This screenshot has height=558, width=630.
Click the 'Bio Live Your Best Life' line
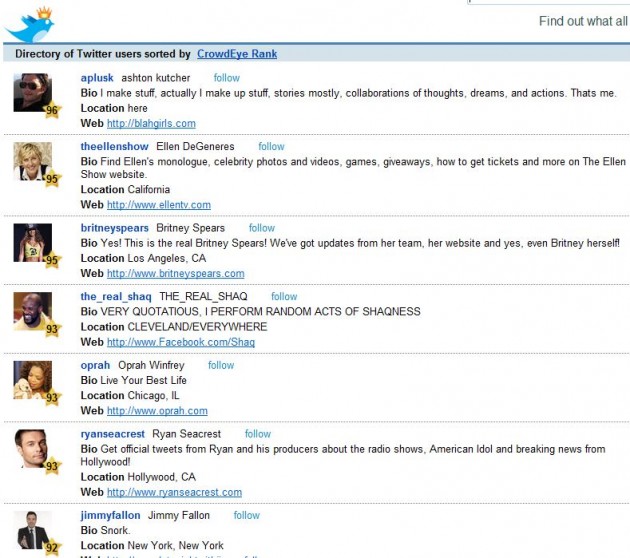click(x=133, y=380)
